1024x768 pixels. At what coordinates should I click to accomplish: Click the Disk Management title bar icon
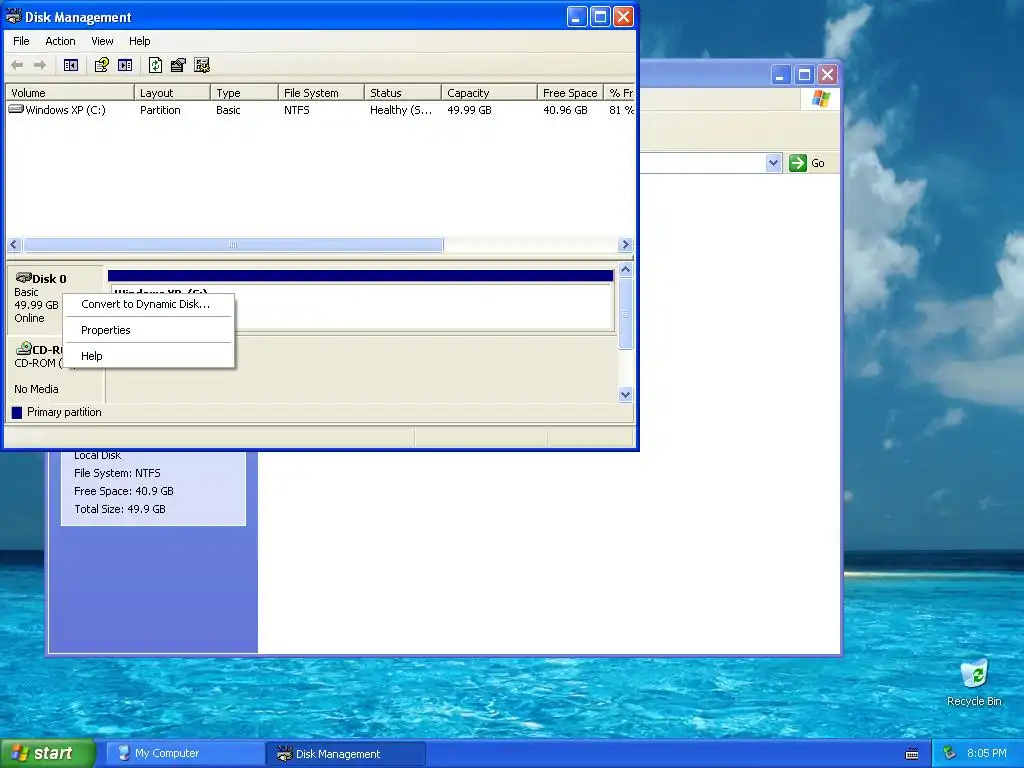click(14, 16)
